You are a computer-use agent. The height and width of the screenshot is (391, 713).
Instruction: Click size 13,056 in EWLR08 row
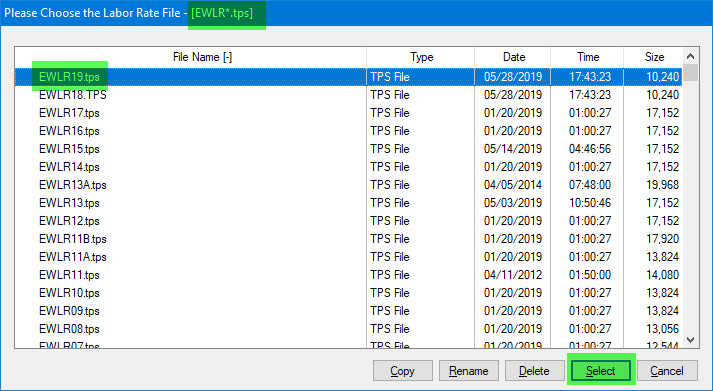click(x=663, y=329)
